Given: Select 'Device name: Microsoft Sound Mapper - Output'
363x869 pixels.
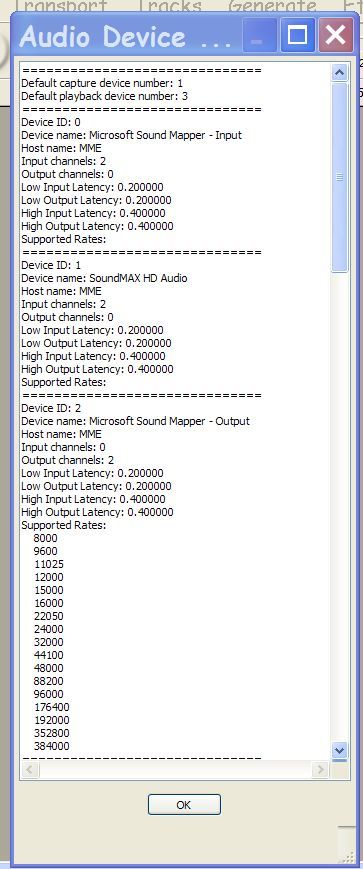Looking at the screenshot, I should point(135,421).
